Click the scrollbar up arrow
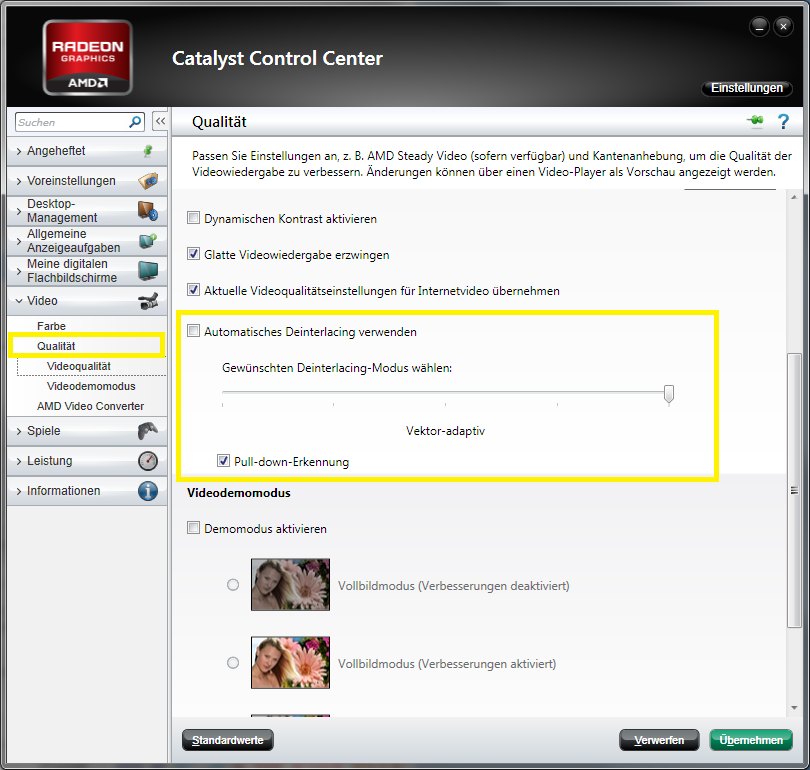 click(x=794, y=197)
